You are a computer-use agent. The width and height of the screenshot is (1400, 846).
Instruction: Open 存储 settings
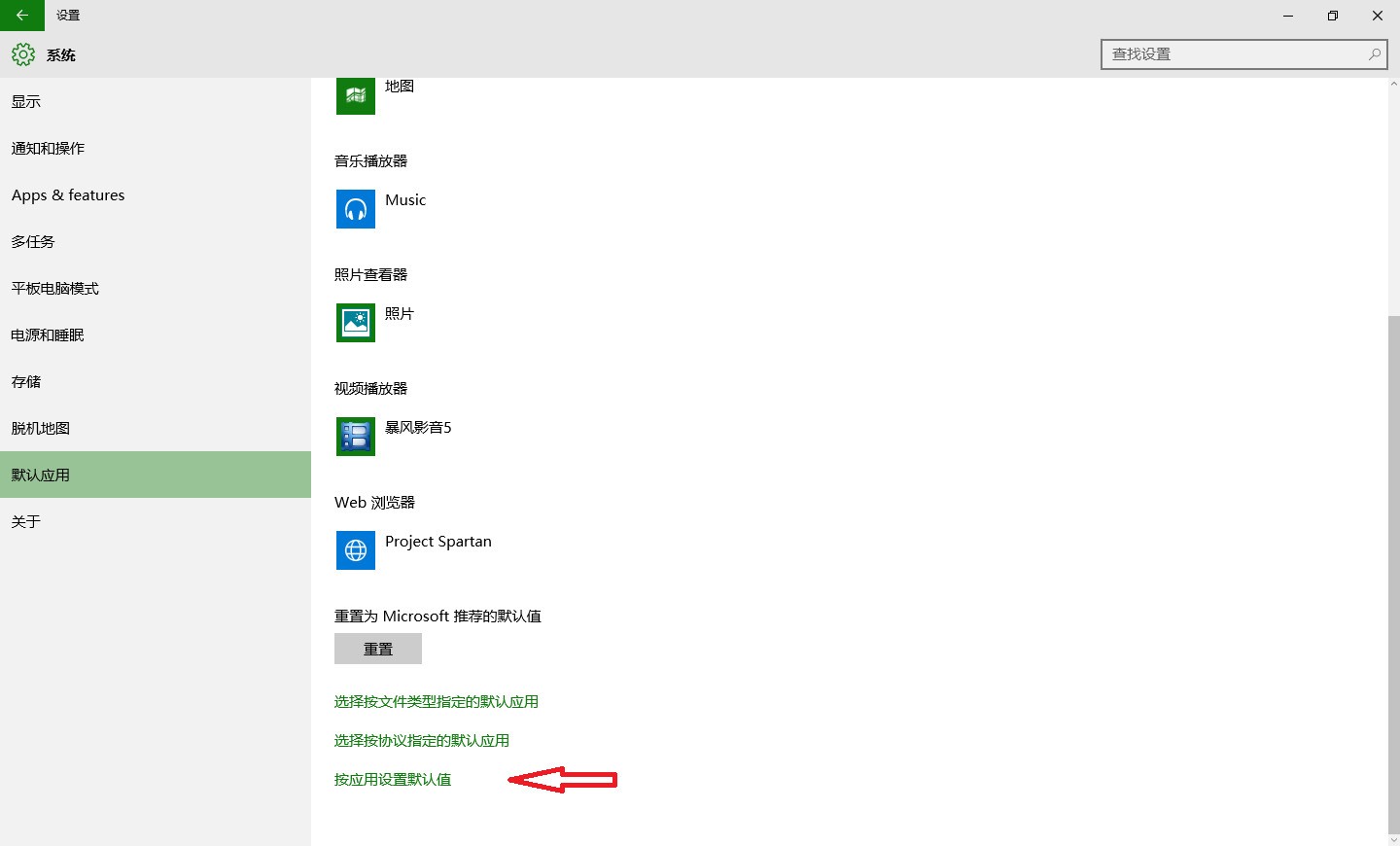pyautogui.click(x=156, y=381)
